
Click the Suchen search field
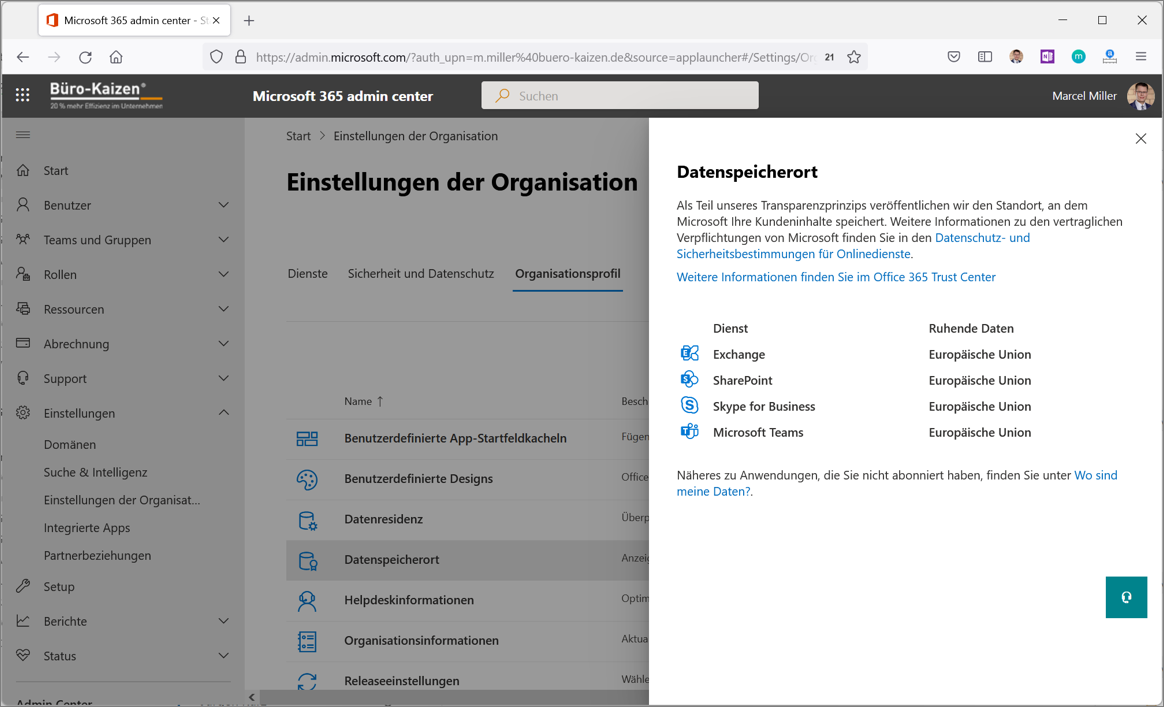619,95
